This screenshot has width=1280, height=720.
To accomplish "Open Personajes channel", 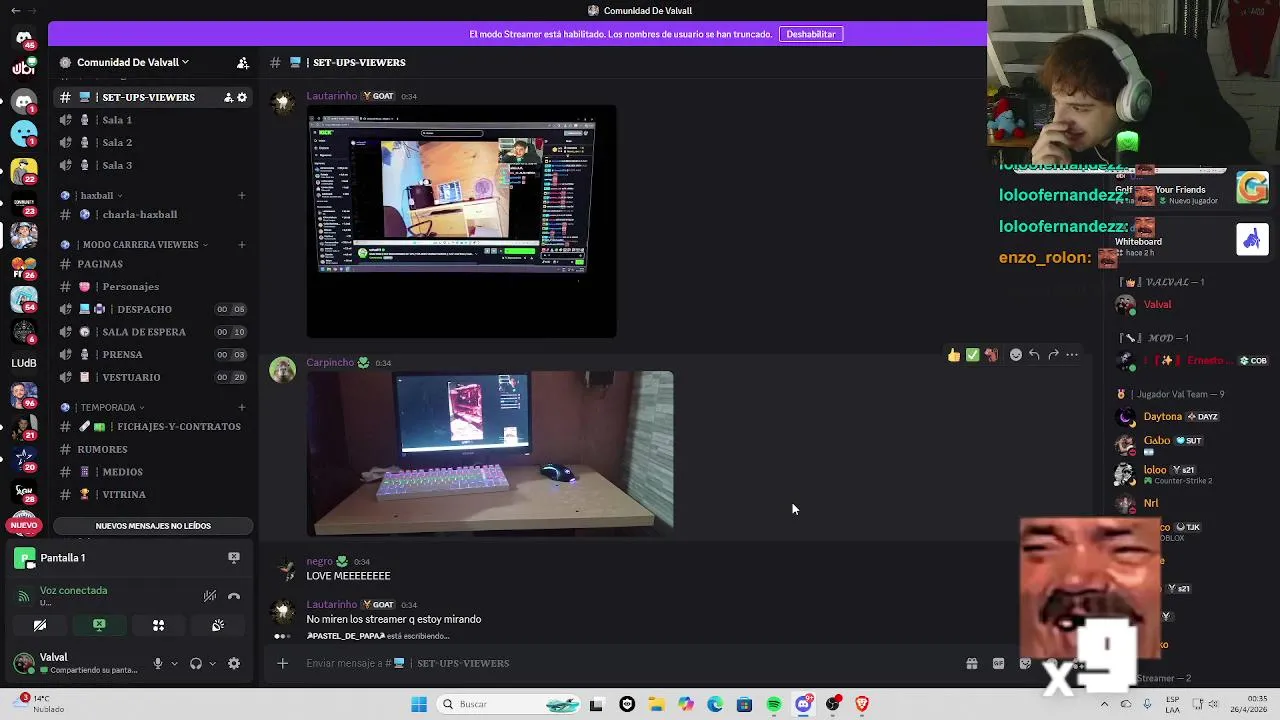I will click(x=153, y=286).
